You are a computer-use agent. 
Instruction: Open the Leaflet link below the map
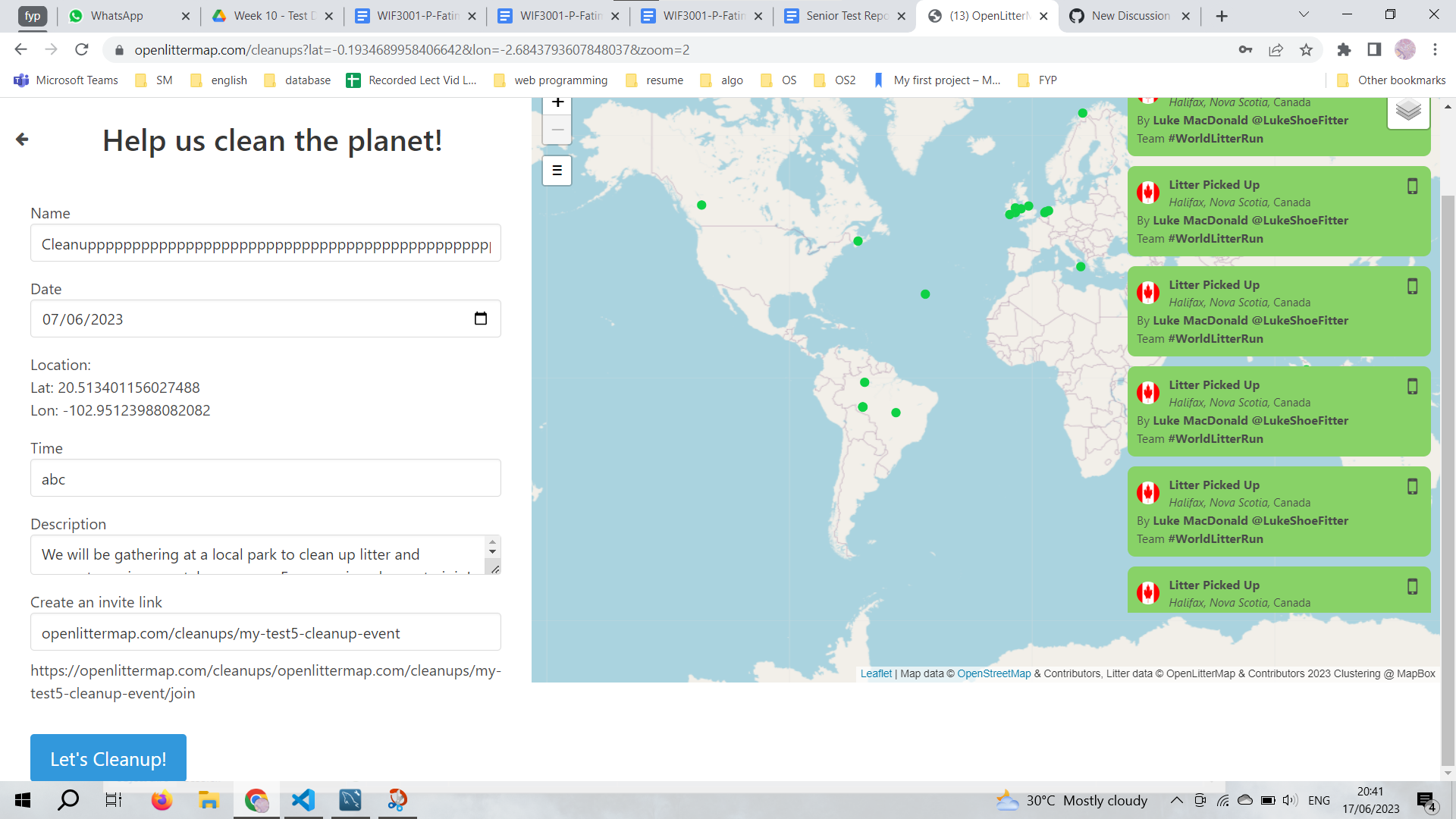(875, 673)
